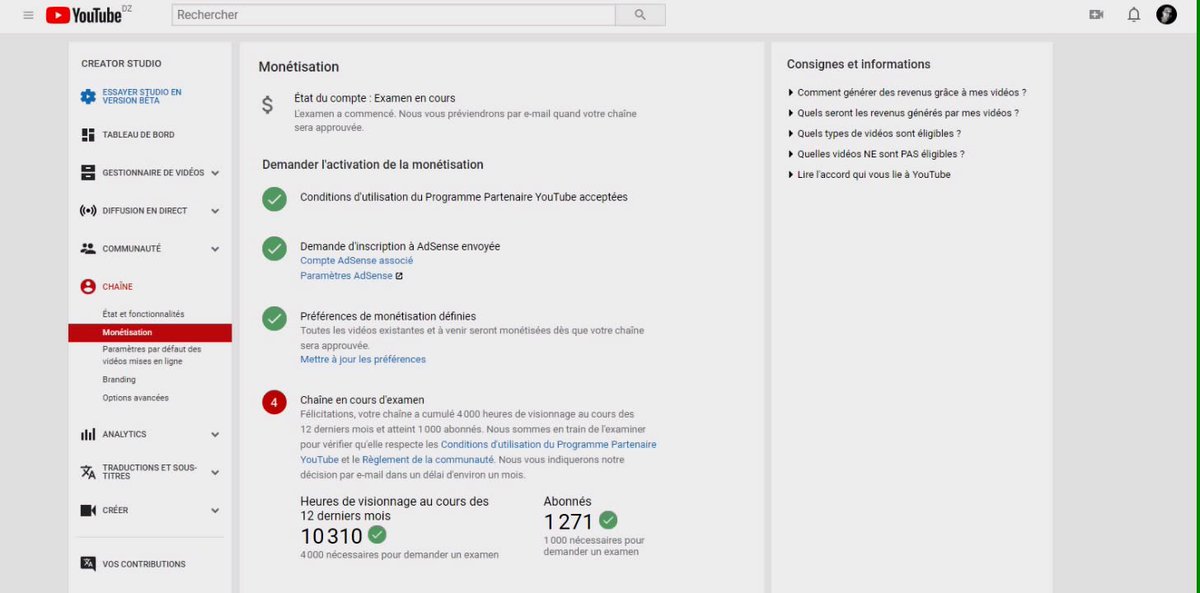Screen dimensions: 1200x593
Task: Click the red step 4 circle
Action: click(274, 402)
